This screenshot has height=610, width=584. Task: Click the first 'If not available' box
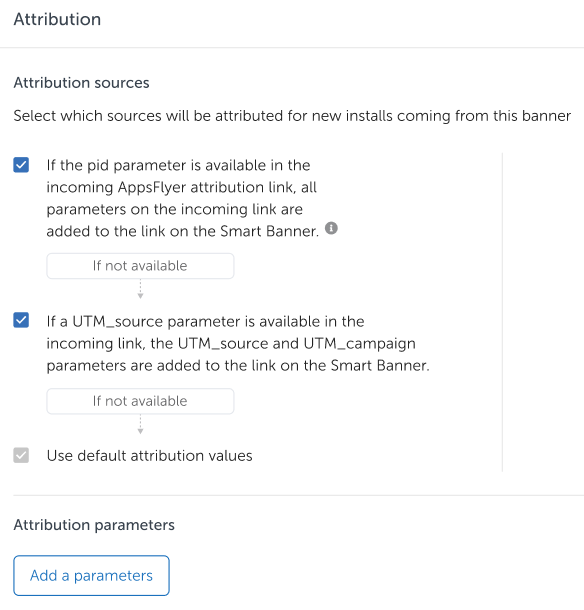click(x=140, y=266)
